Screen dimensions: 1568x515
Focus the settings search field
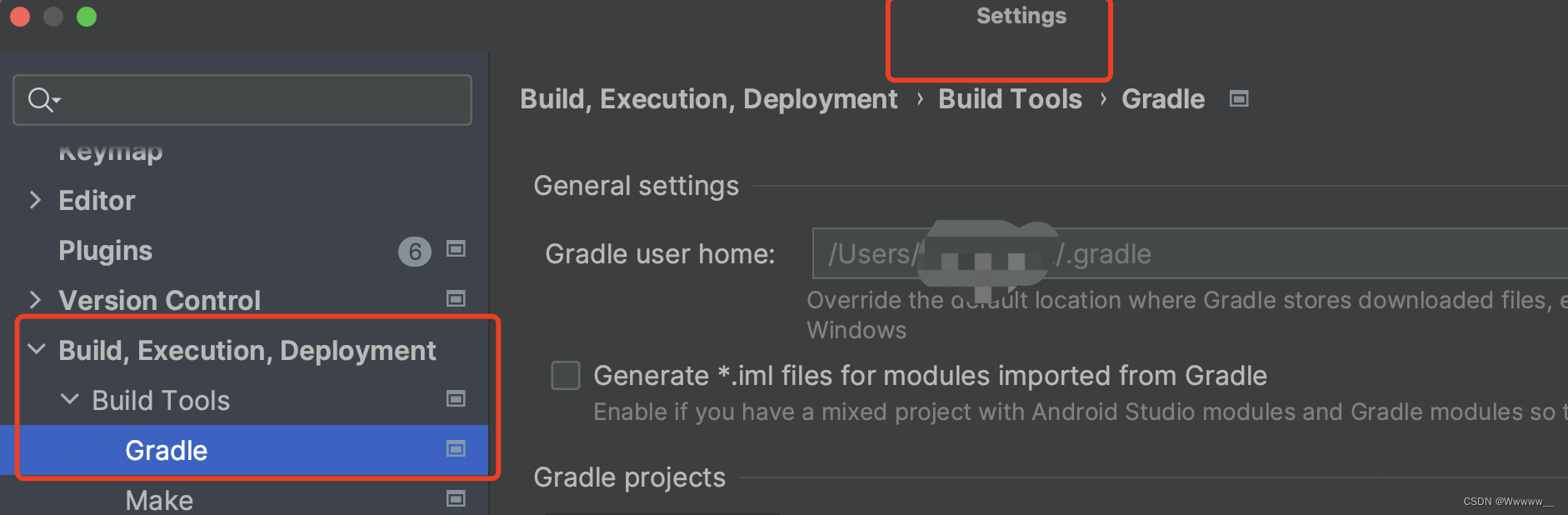[x=258, y=100]
